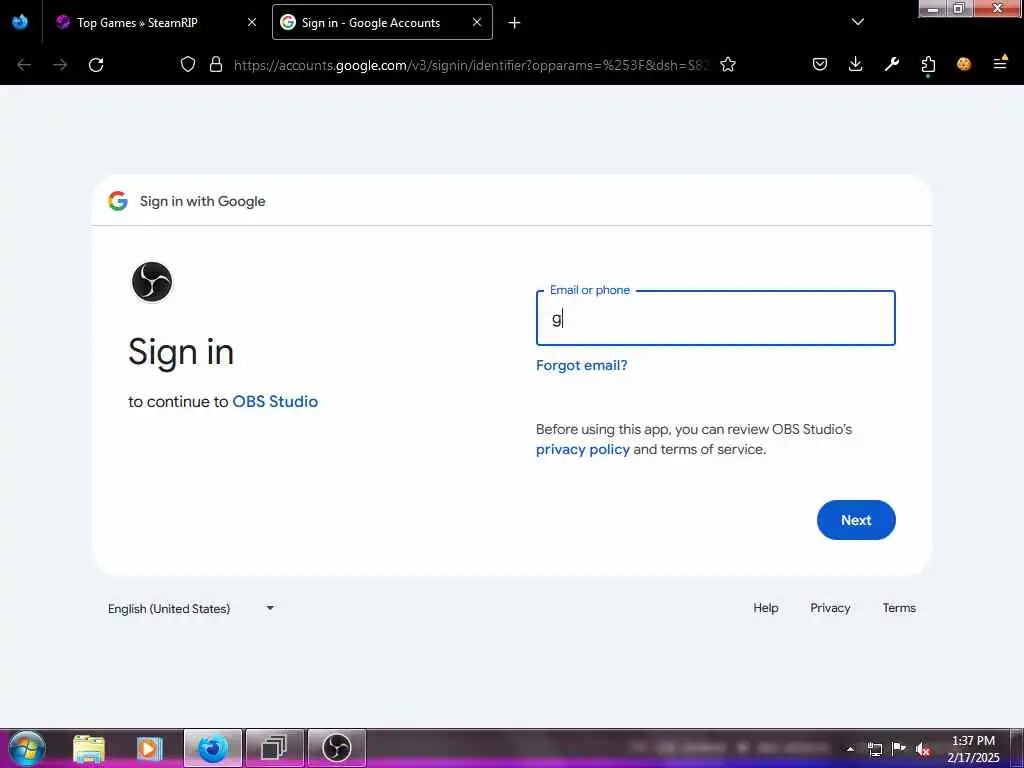Open the list all tabs dropdown
1024x768 pixels.
coord(858,22)
